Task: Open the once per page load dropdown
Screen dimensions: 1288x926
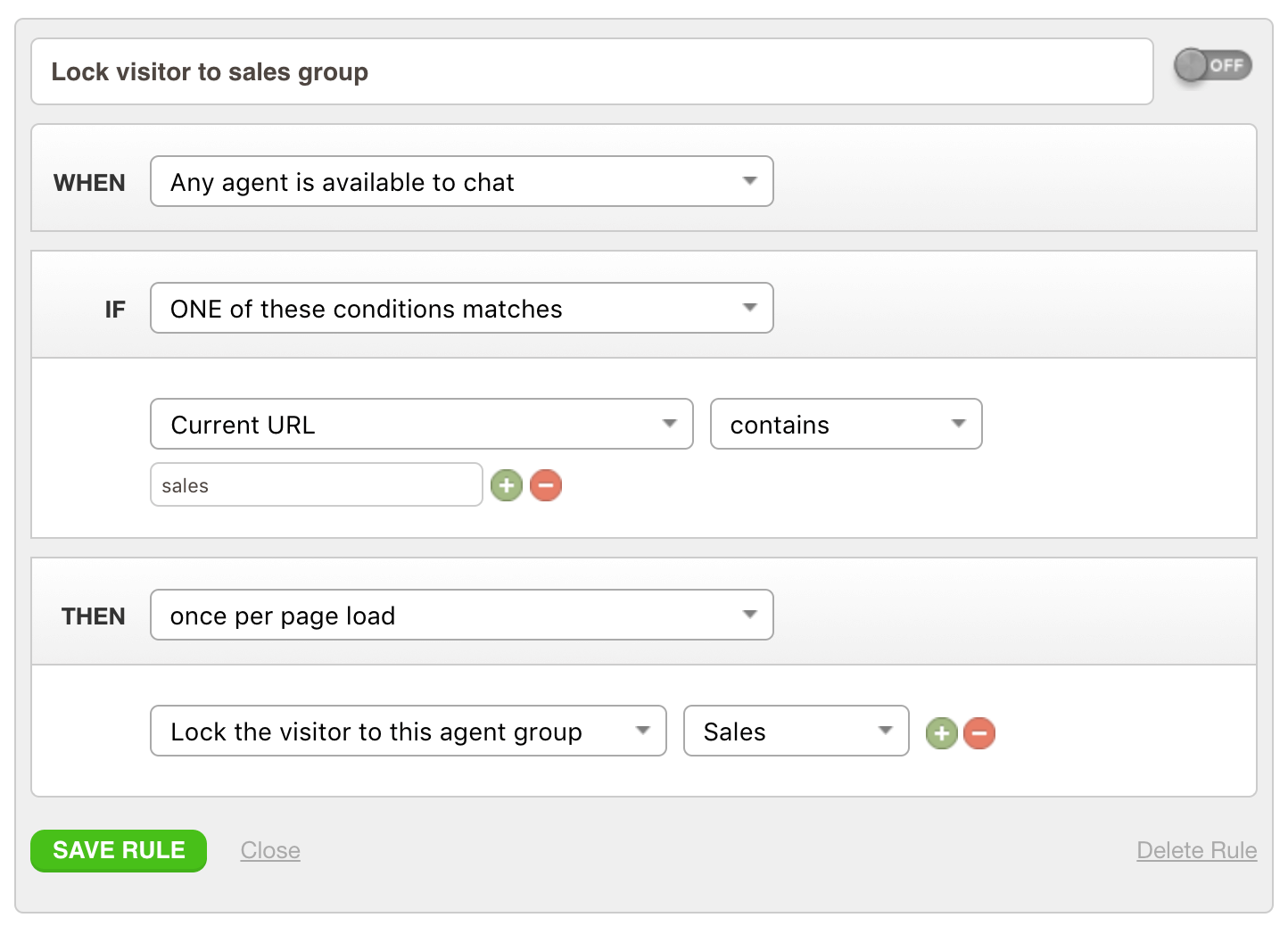Action: (461, 616)
